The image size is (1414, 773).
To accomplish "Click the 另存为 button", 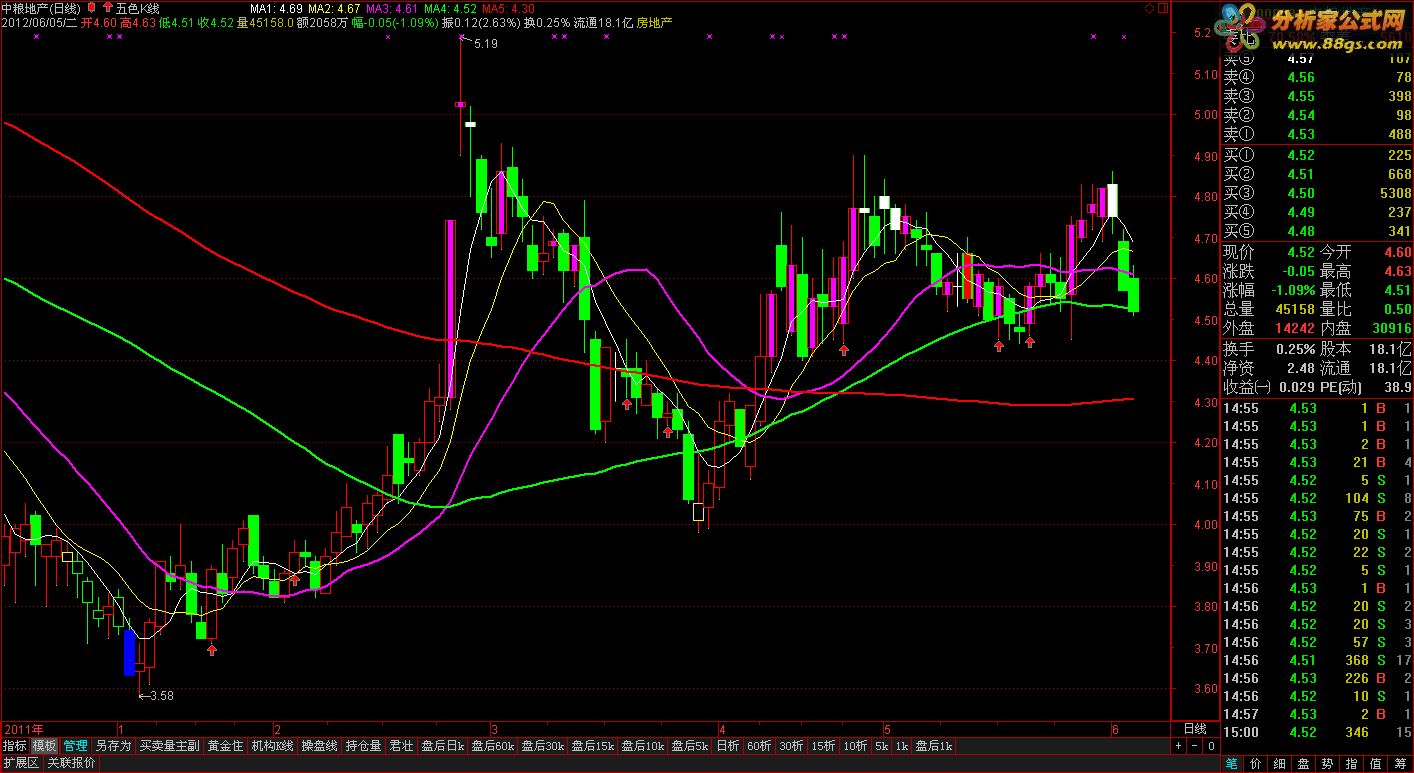I will (113, 746).
